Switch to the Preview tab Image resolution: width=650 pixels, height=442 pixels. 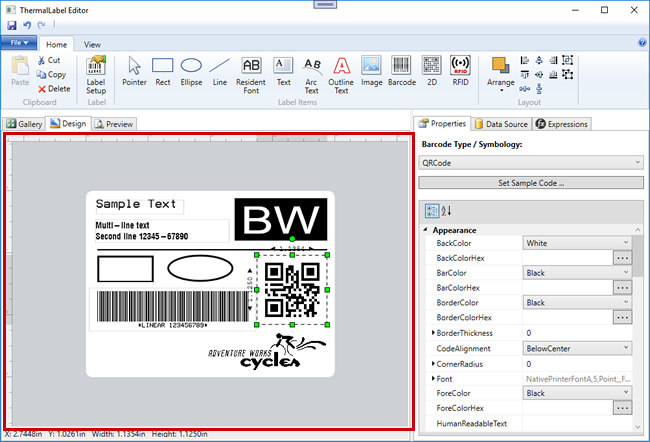pyautogui.click(x=114, y=124)
